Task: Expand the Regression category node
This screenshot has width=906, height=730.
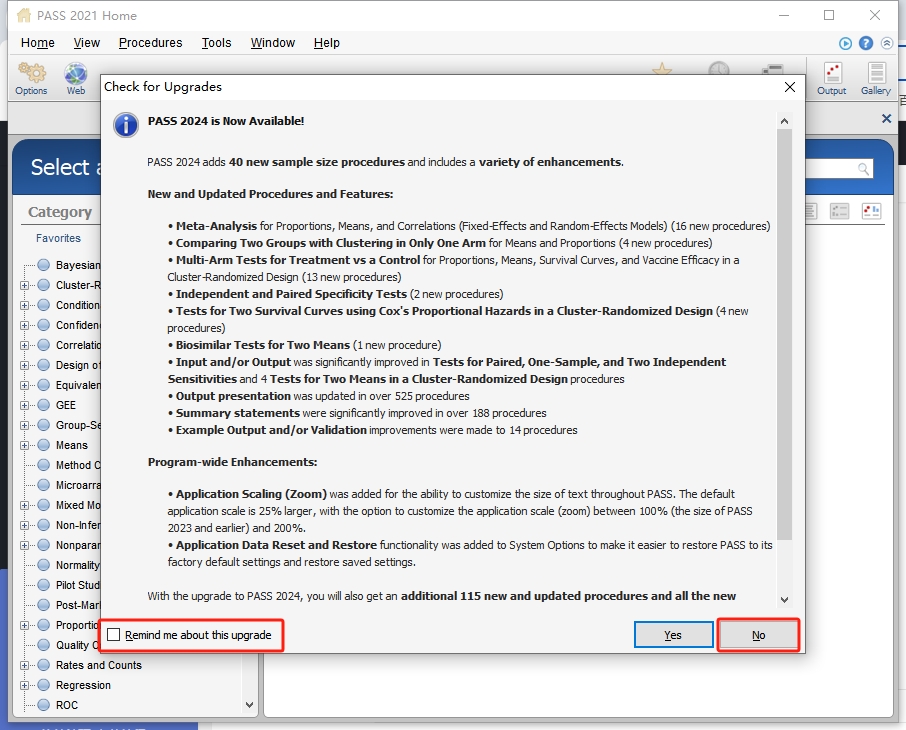Action: tap(24, 685)
